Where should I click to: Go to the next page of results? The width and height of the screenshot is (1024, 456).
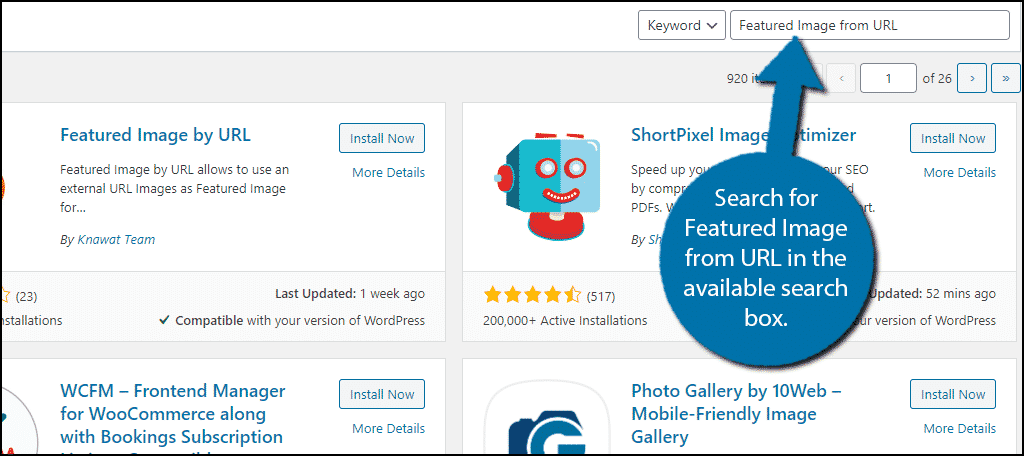pyautogui.click(x=972, y=78)
